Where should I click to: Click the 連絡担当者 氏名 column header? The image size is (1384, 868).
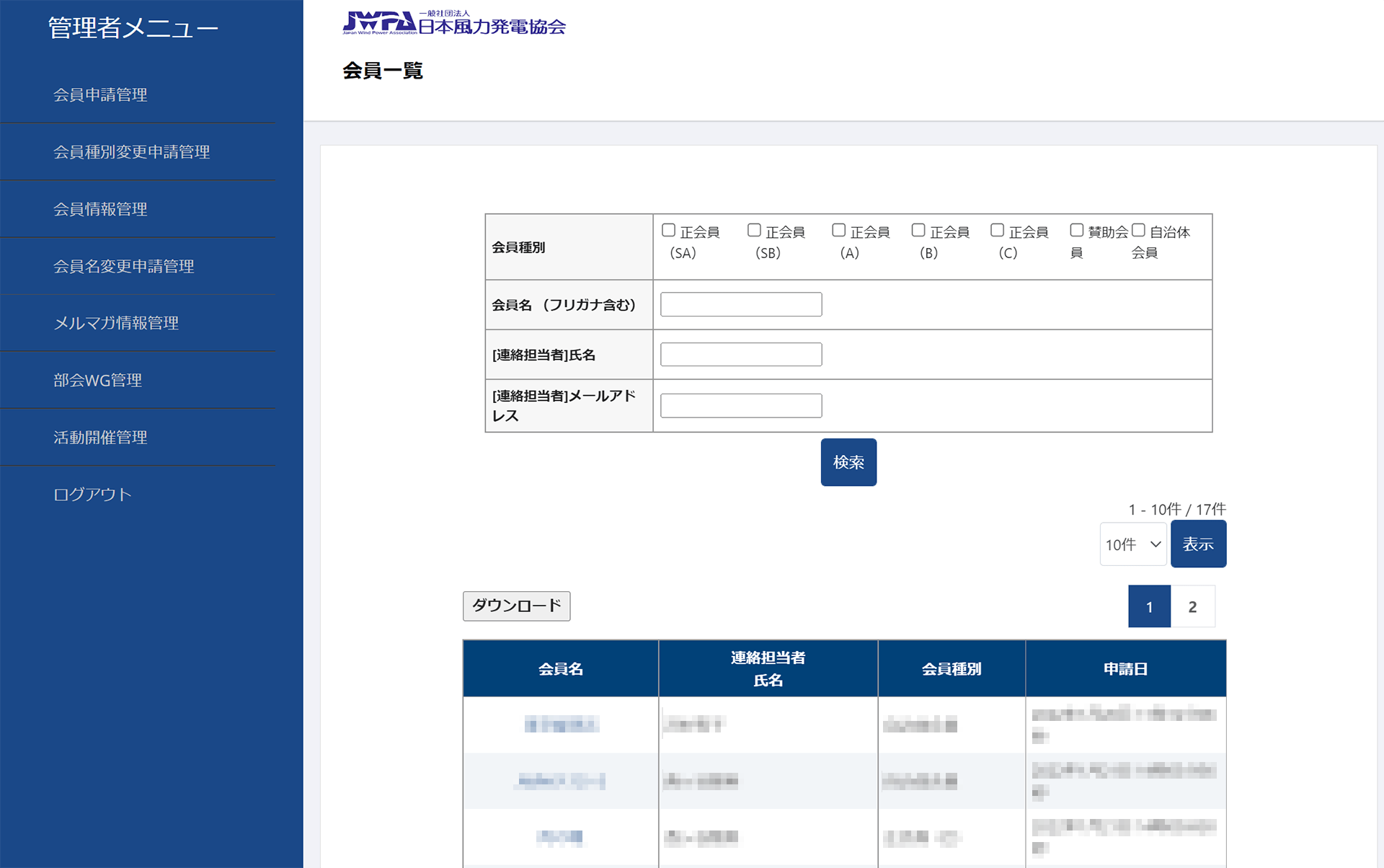(768, 668)
